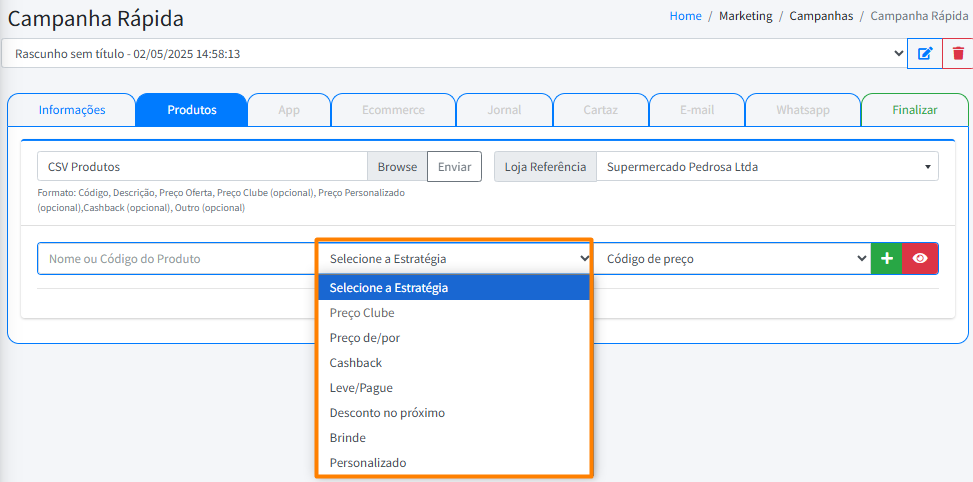Toggle the red eye preview button
973x482 pixels.
point(920,258)
